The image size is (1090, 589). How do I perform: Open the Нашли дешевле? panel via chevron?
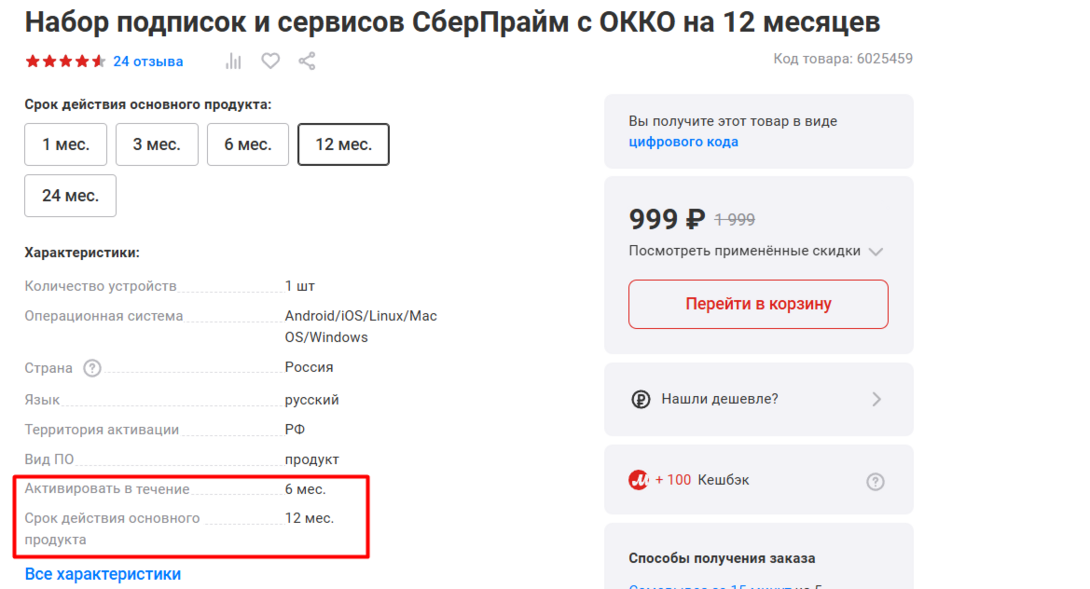tap(877, 398)
